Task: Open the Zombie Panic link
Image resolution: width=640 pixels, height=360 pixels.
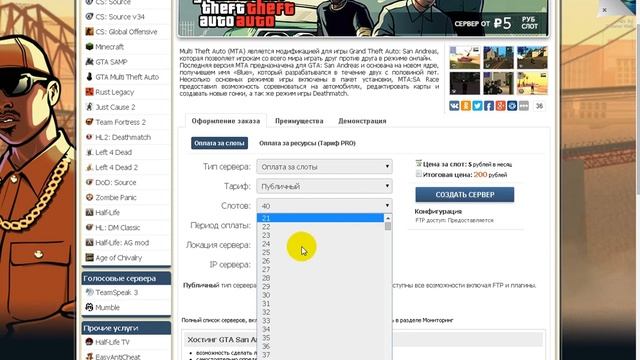Action: click(116, 198)
